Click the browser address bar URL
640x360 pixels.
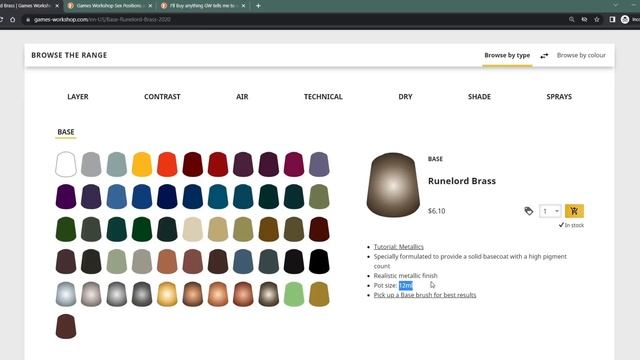pos(102,19)
